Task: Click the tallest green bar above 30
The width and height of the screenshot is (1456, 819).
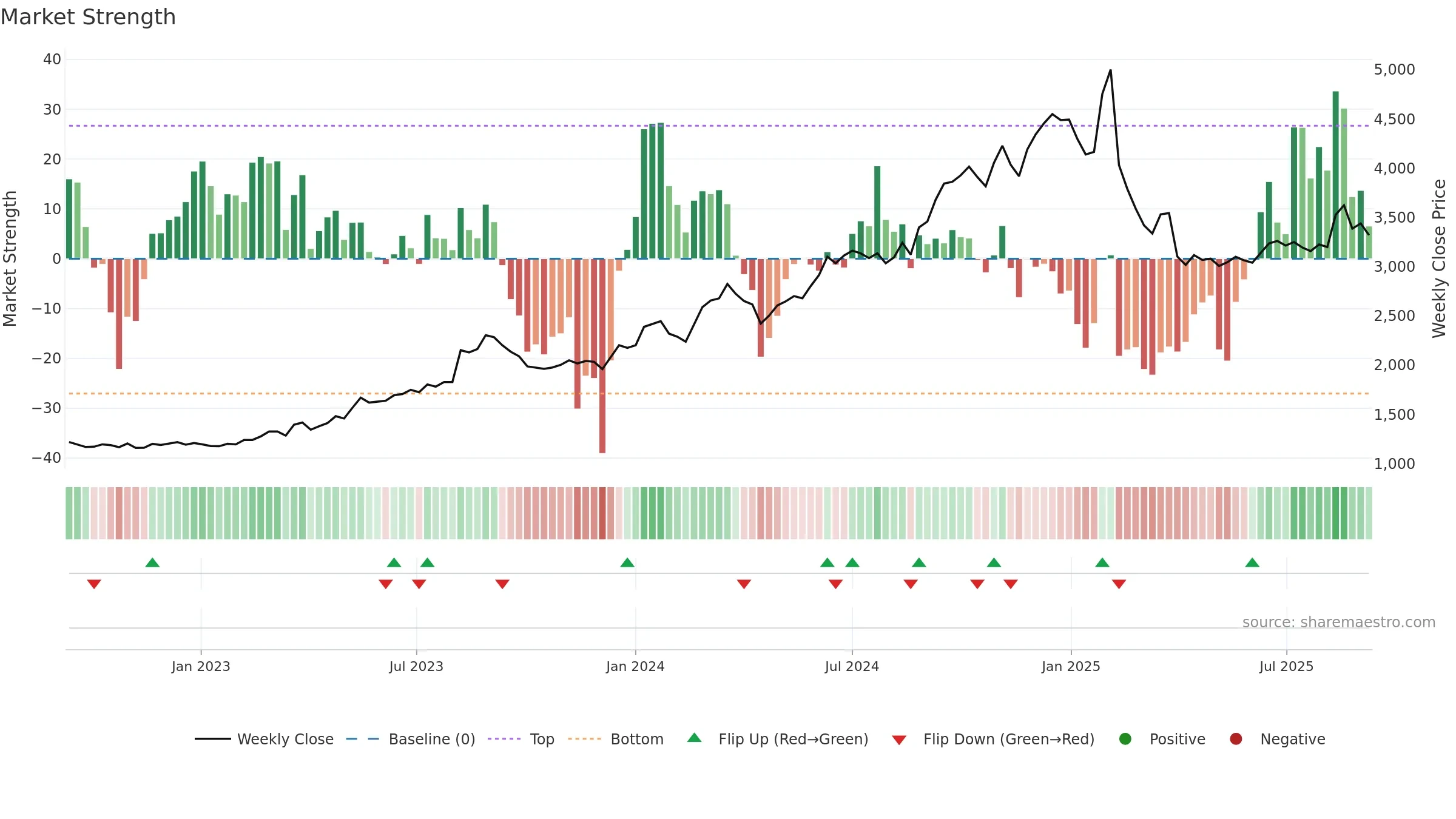Action: click(1336, 175)
